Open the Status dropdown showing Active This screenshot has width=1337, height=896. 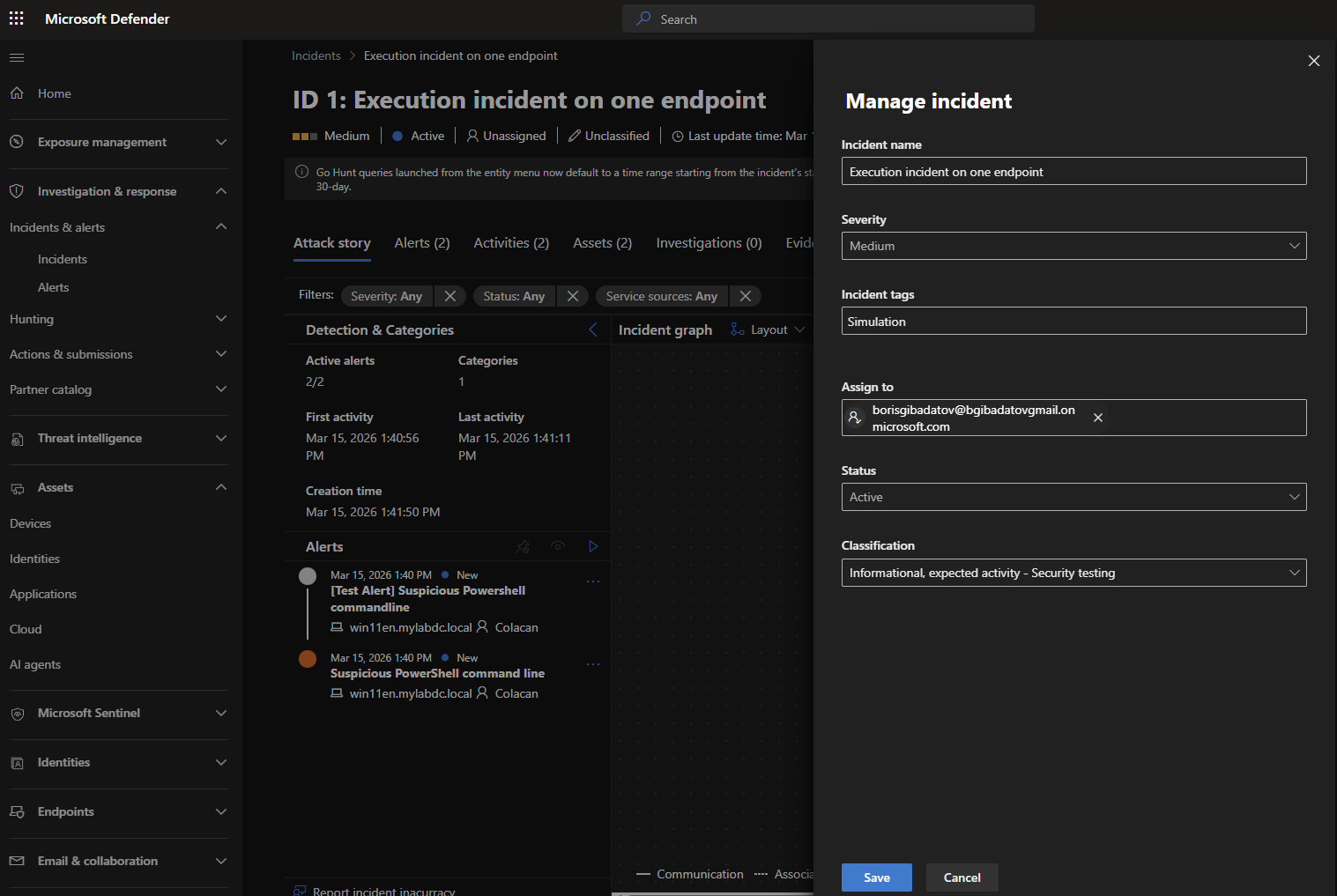tap(1073, 497)
